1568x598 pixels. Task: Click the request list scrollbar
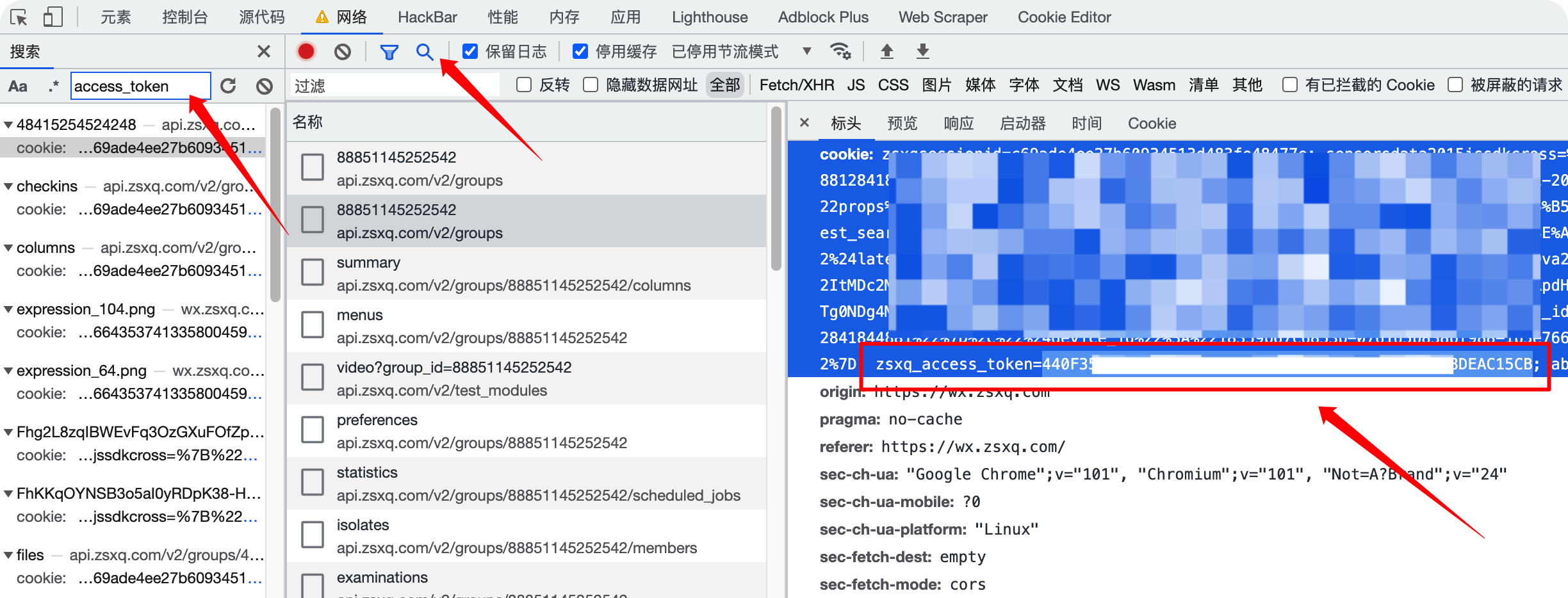point(776,189)
